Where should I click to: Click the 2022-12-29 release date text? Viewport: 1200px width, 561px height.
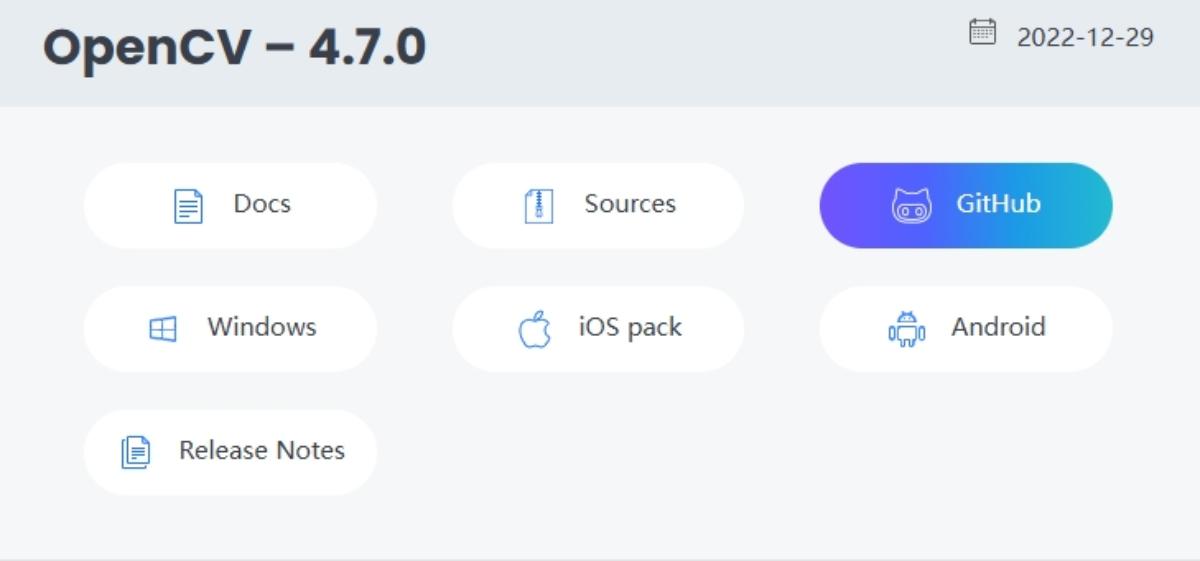pos(1085,38)
